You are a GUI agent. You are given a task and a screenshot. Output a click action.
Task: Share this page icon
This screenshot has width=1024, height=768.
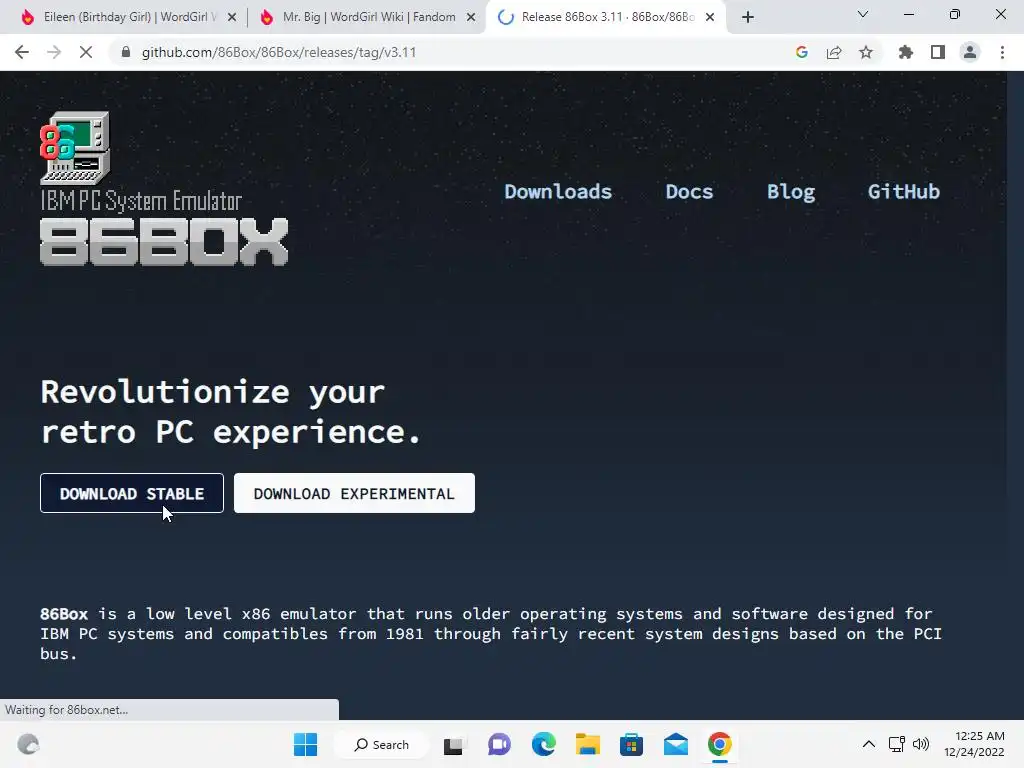pos(834,52)
